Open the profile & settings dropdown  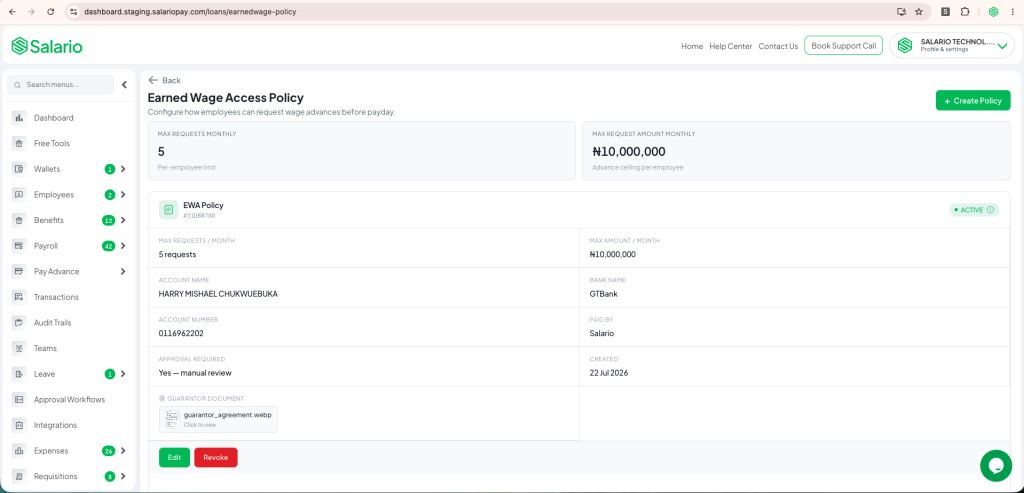pos(952,46)
